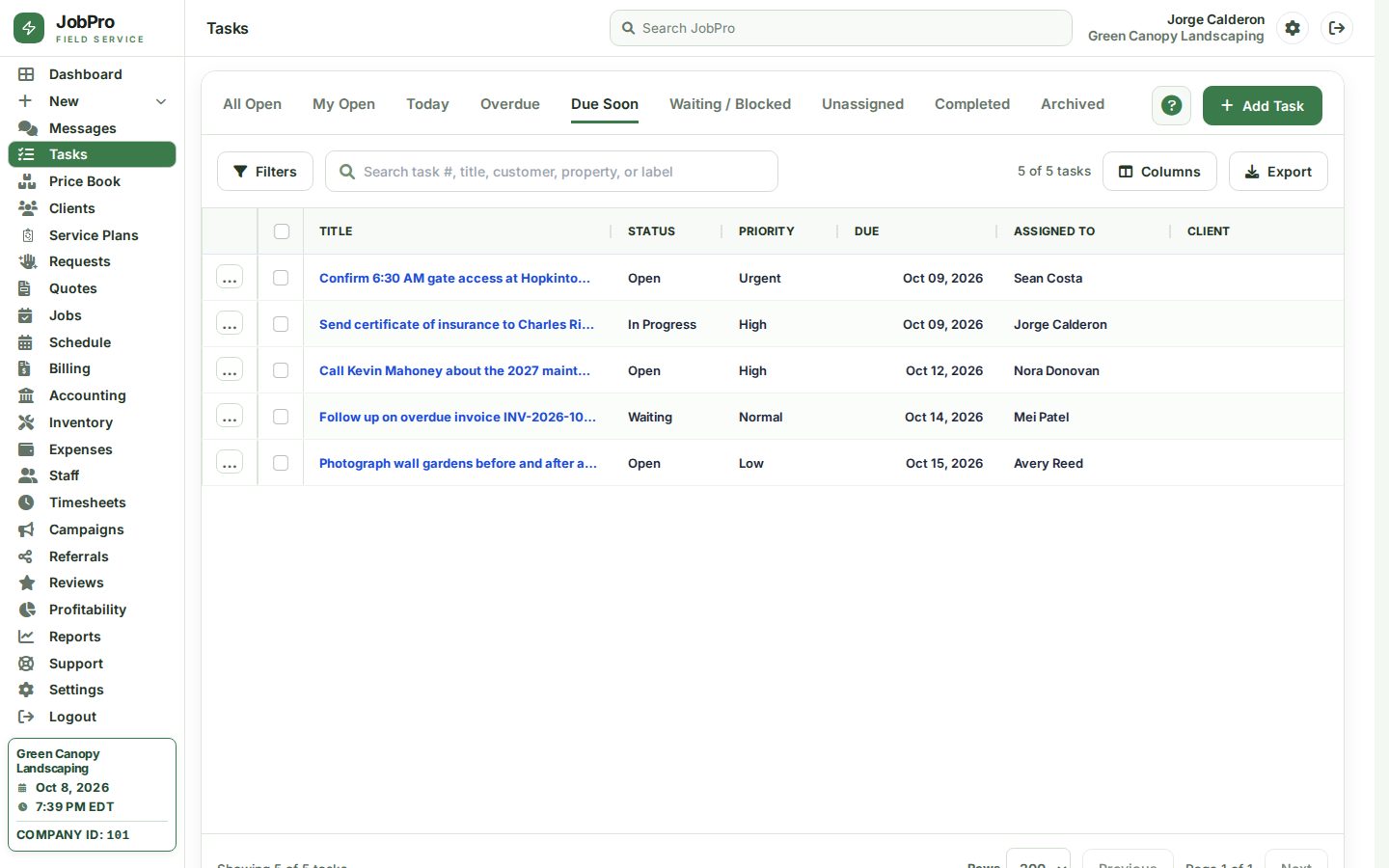Open Service Plans in the sidebar

92,235
